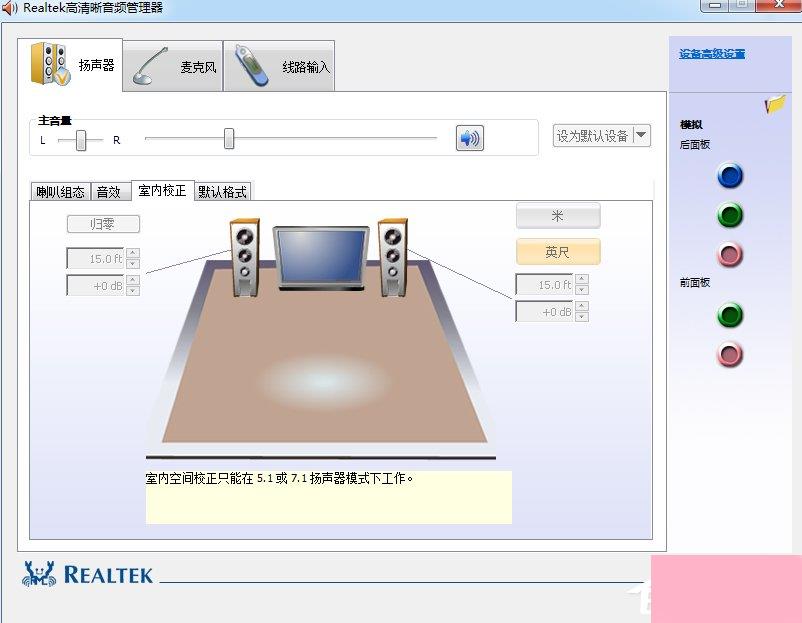Decrease left speaker gain with down arrow
The width and height of the screenshot is (802, 623).
click(x=132, y=291)
